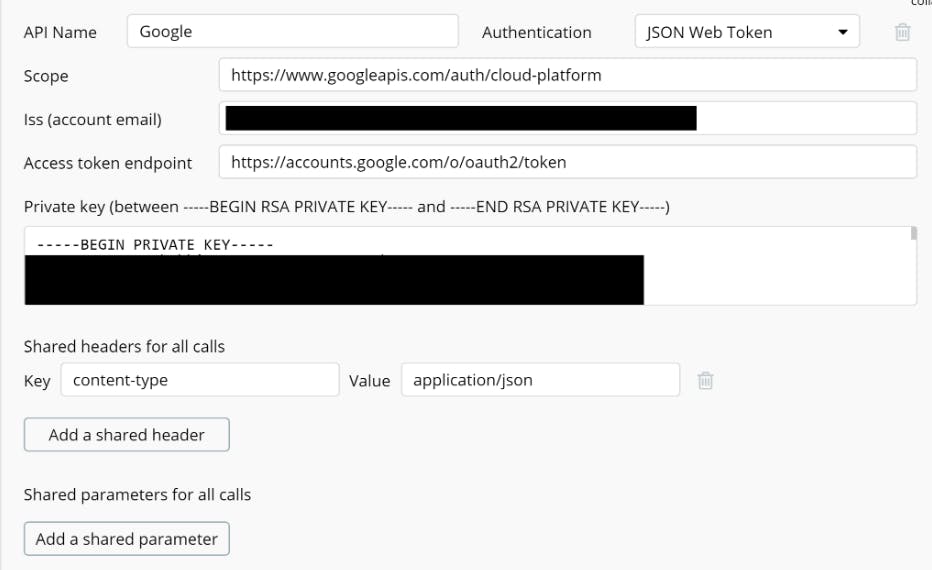The width and height of the screenshot is (932, 570).
Task: Click the API Name field containing Google
Action: click(x=292, y=32)
